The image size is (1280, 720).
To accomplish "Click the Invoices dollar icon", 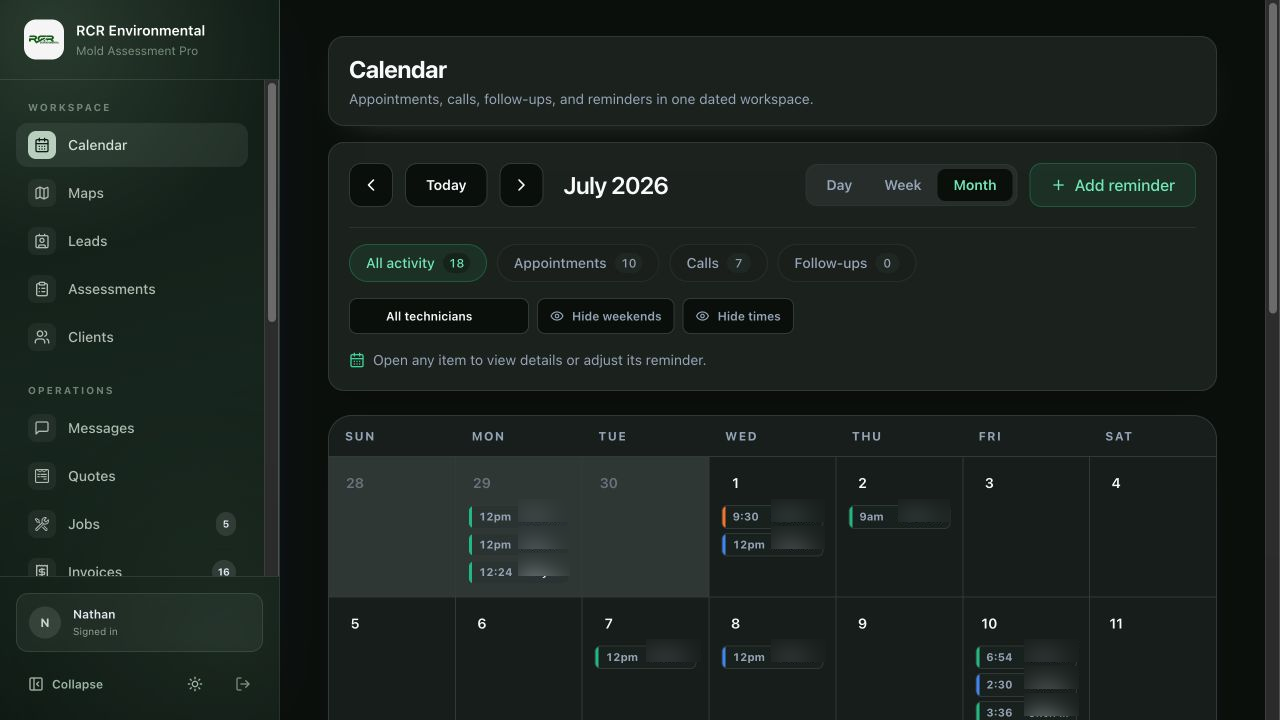I will pyautogui.click(x=42, y=569).
